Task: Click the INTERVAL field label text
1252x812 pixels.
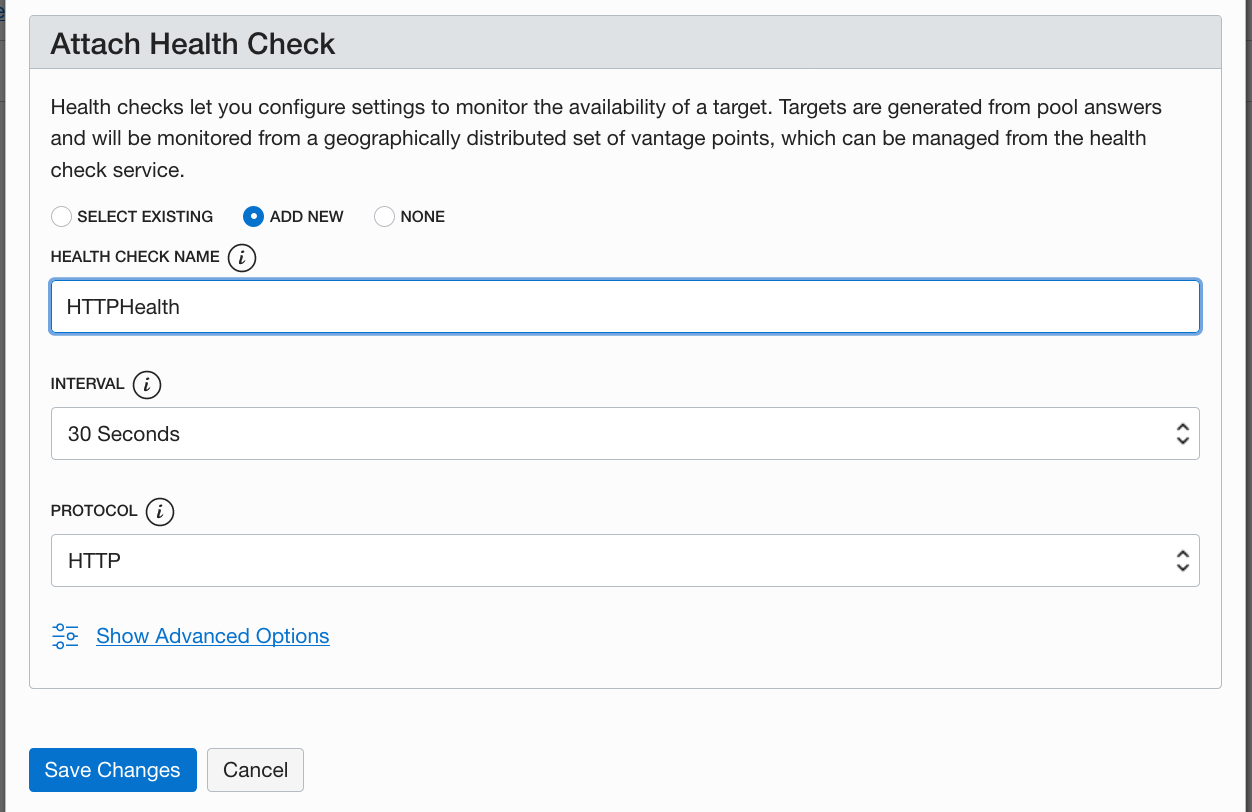Action: coord(88,384)
